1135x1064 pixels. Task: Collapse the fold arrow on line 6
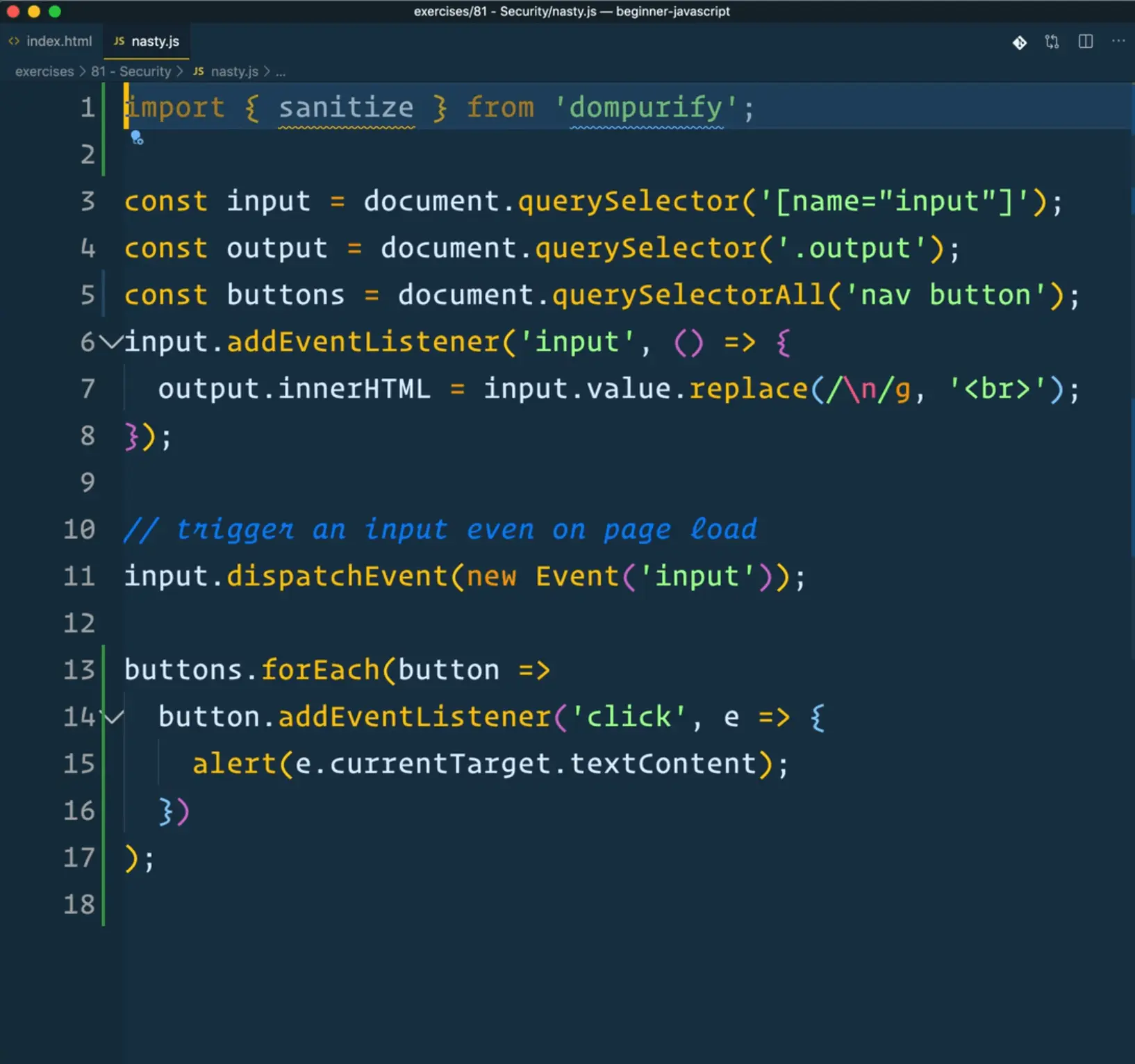(x=110, y=342)
